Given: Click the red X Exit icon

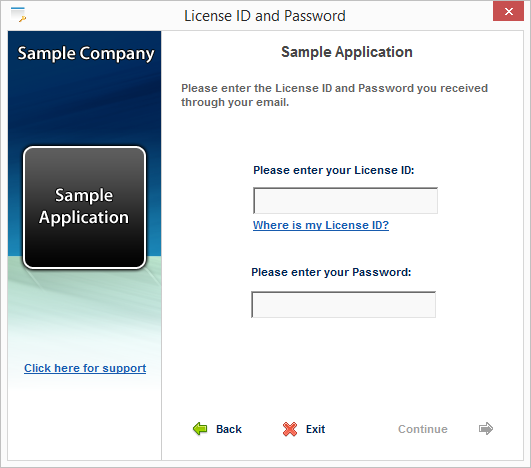Looking at the screenshot, I should (x=290, y=429).
